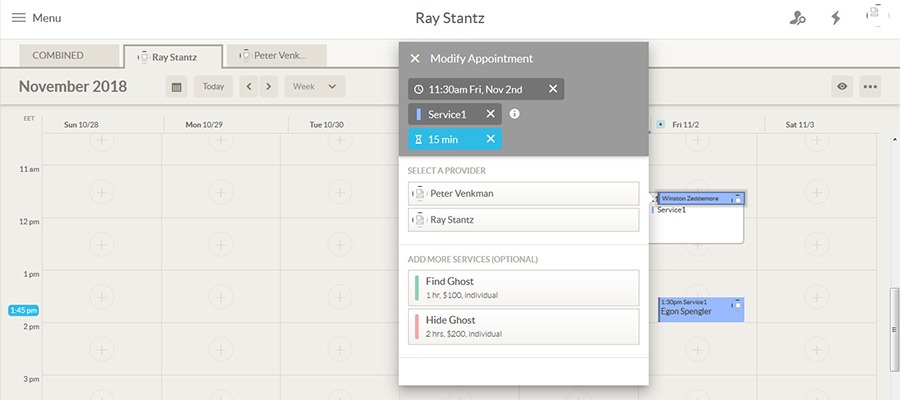Add appointment Tuesday 10/30 at 1 pm

point(340,297)
